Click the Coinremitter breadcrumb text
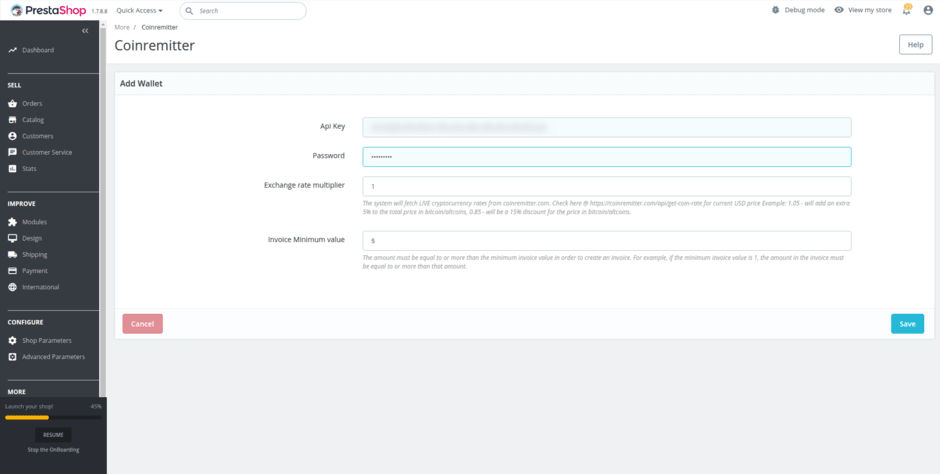This screenshot has width=940, height=474. point(159,27)
